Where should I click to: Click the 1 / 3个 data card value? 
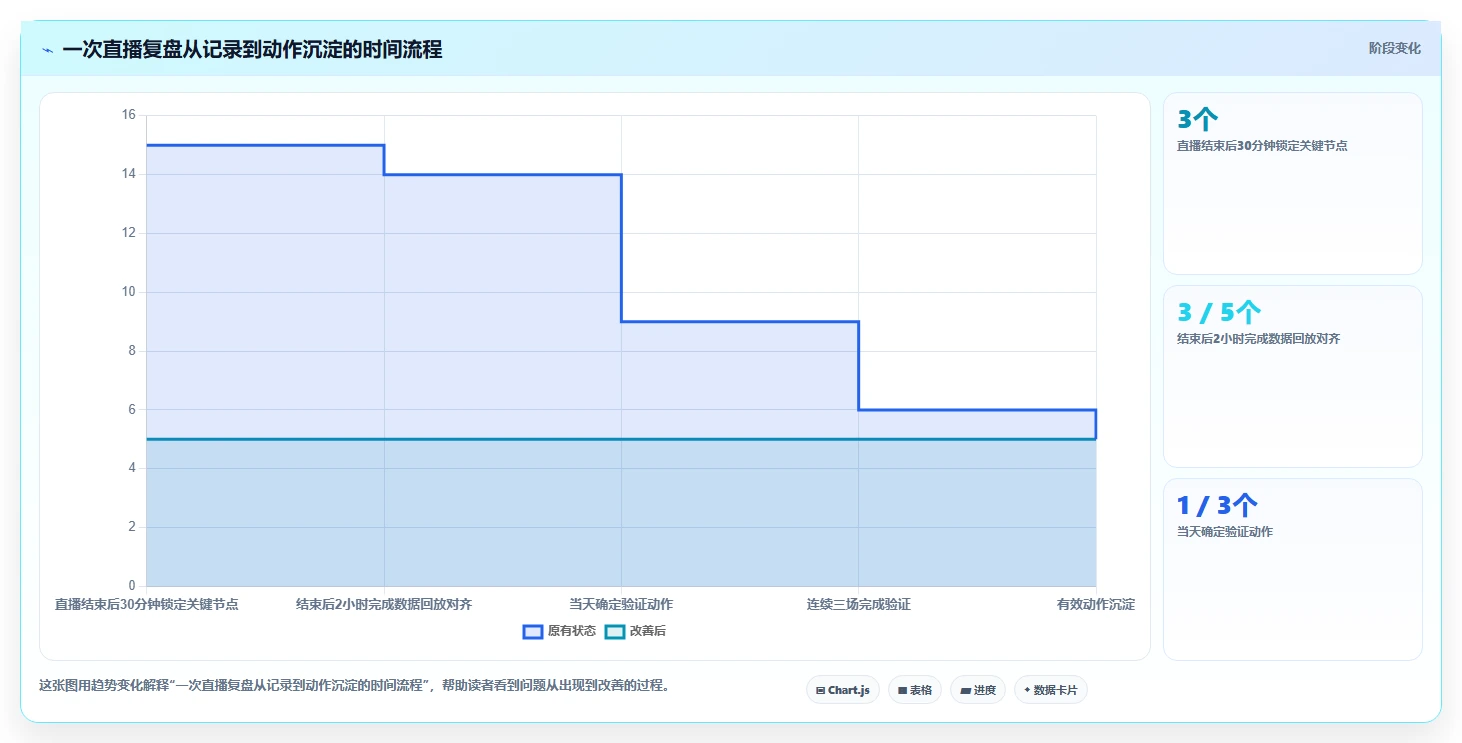coord(1218,506)
